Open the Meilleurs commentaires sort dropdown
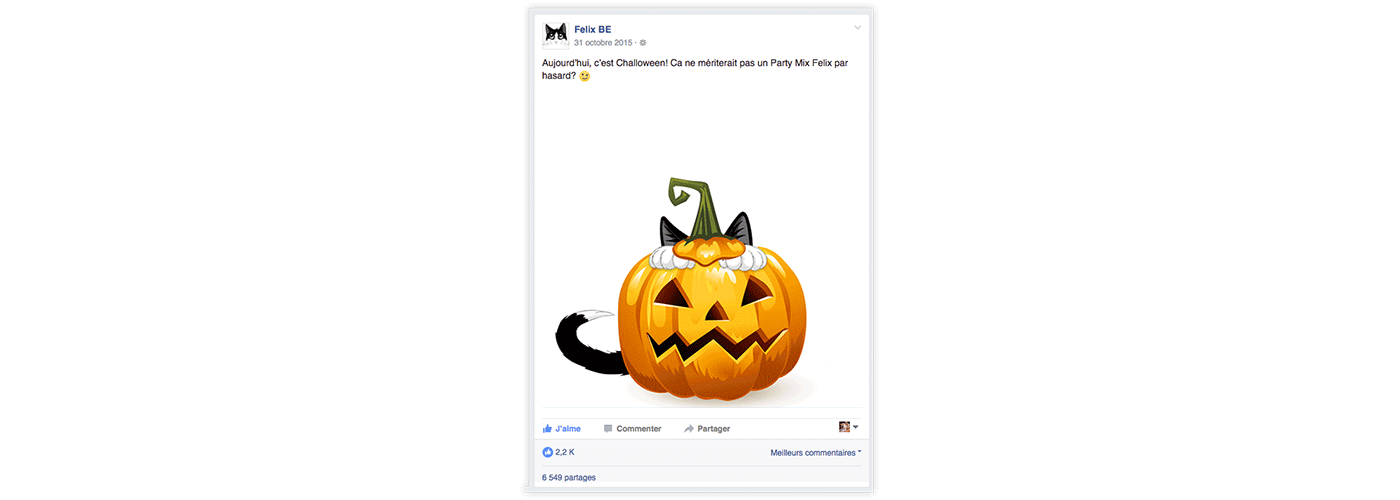1400x500 pixels. tap(815, 453)
